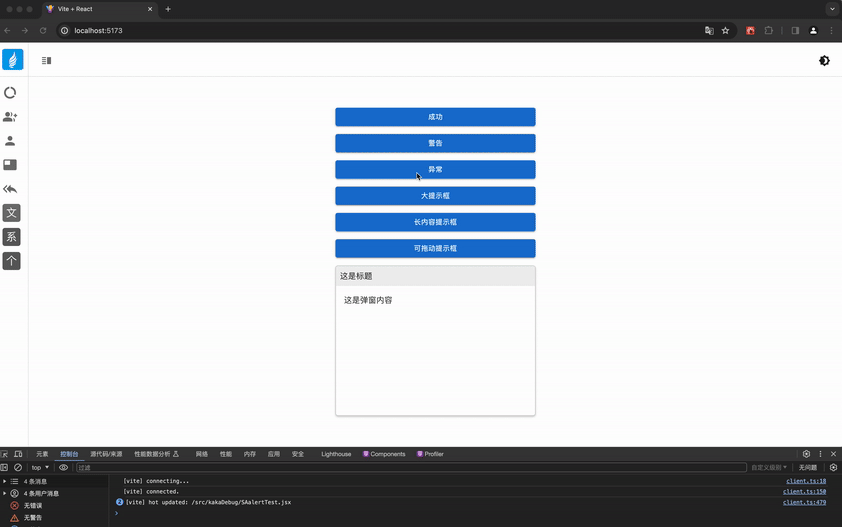
Task: Open the reply-all arrows sidebar icon
Action: point(10,189)
